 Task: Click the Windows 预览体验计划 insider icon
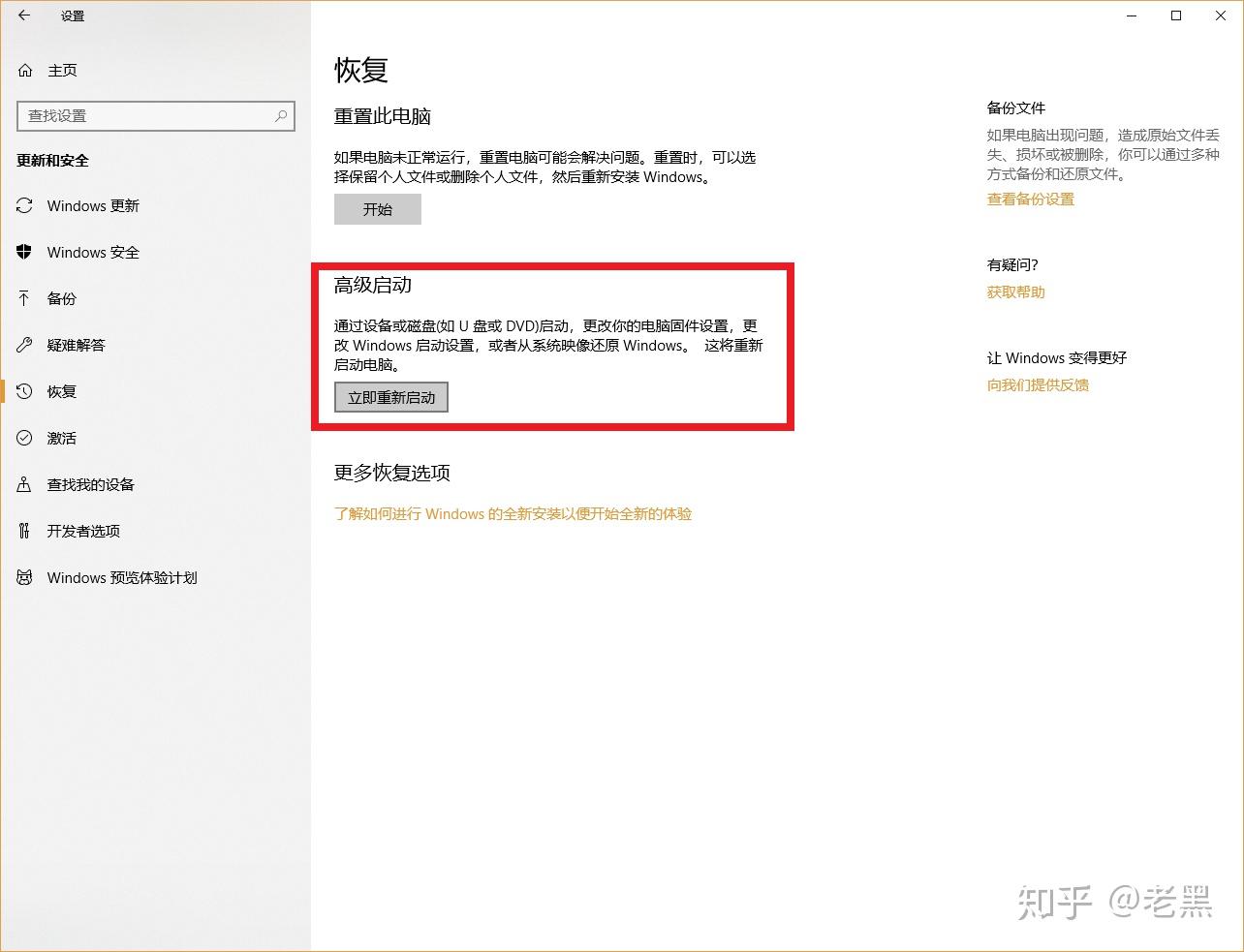(x=24, y=577)
